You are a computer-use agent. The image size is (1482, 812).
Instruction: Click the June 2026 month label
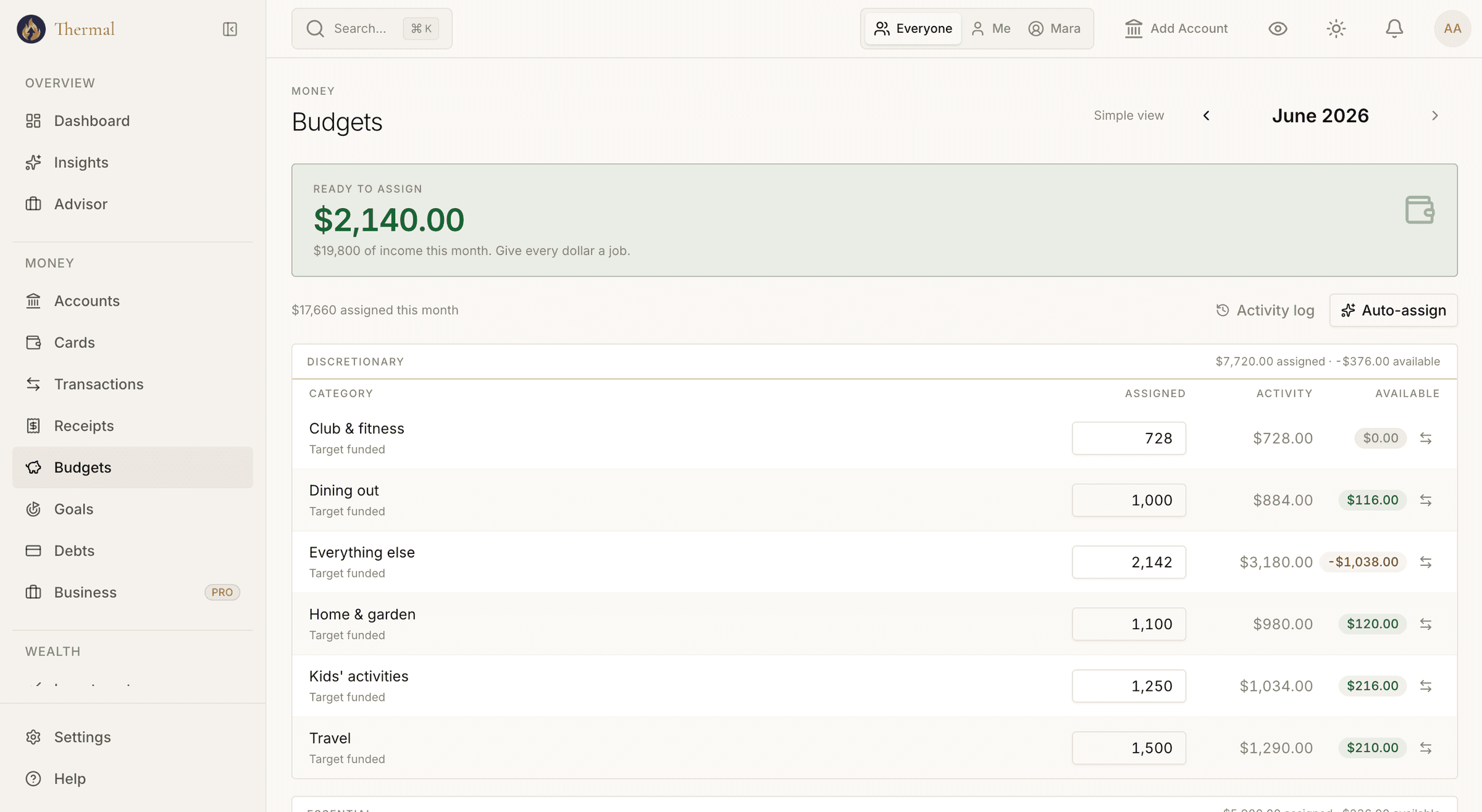[1320, 115]
